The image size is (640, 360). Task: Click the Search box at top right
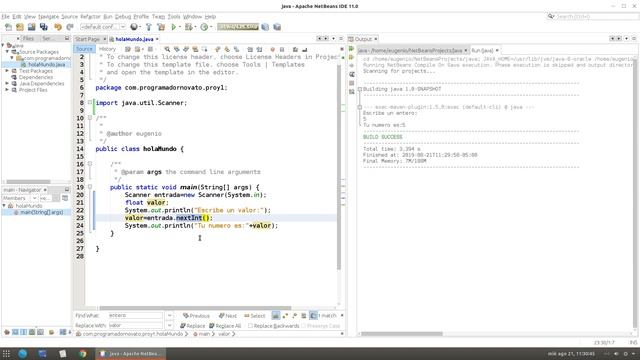[x=596, y=16]
